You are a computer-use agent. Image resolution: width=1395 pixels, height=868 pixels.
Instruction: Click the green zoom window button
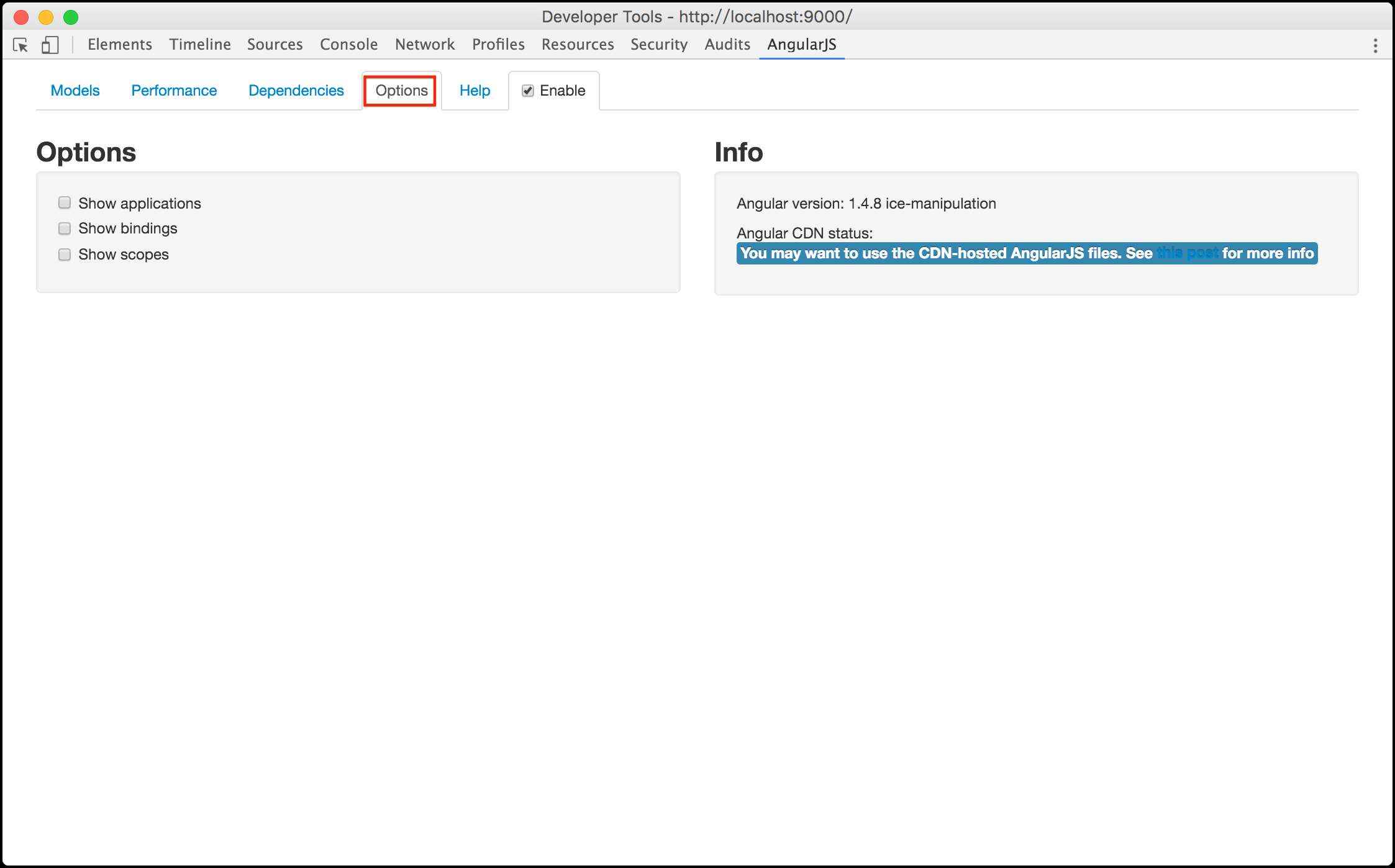[71, 17]
